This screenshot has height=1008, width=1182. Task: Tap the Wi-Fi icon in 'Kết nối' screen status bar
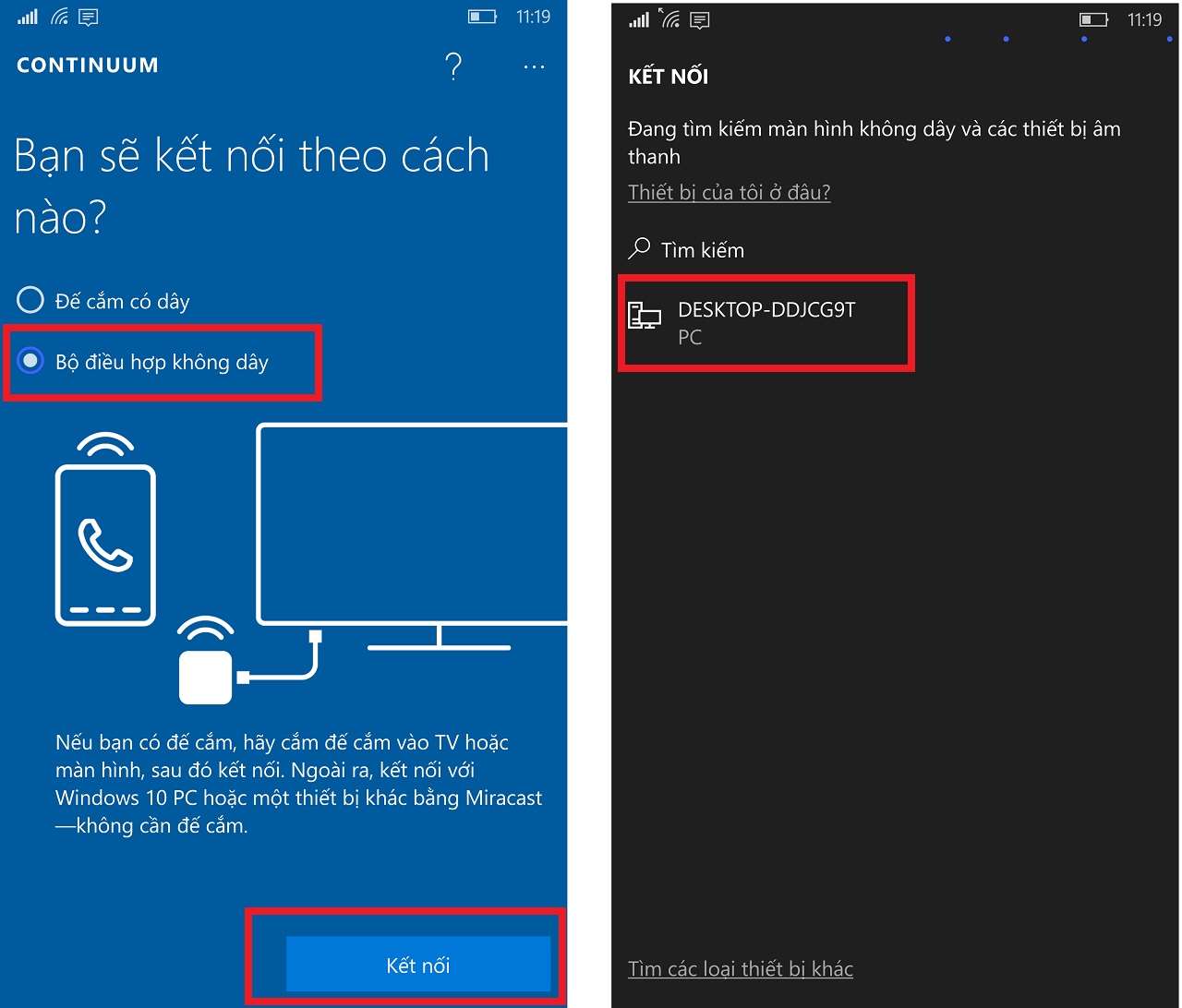pos(669,18)
